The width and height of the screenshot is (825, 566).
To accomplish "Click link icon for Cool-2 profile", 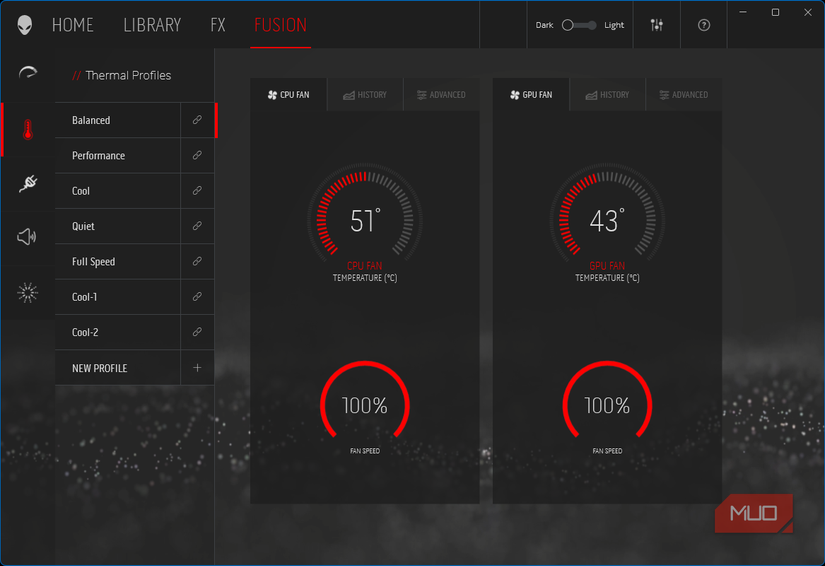I will (197, 332).
